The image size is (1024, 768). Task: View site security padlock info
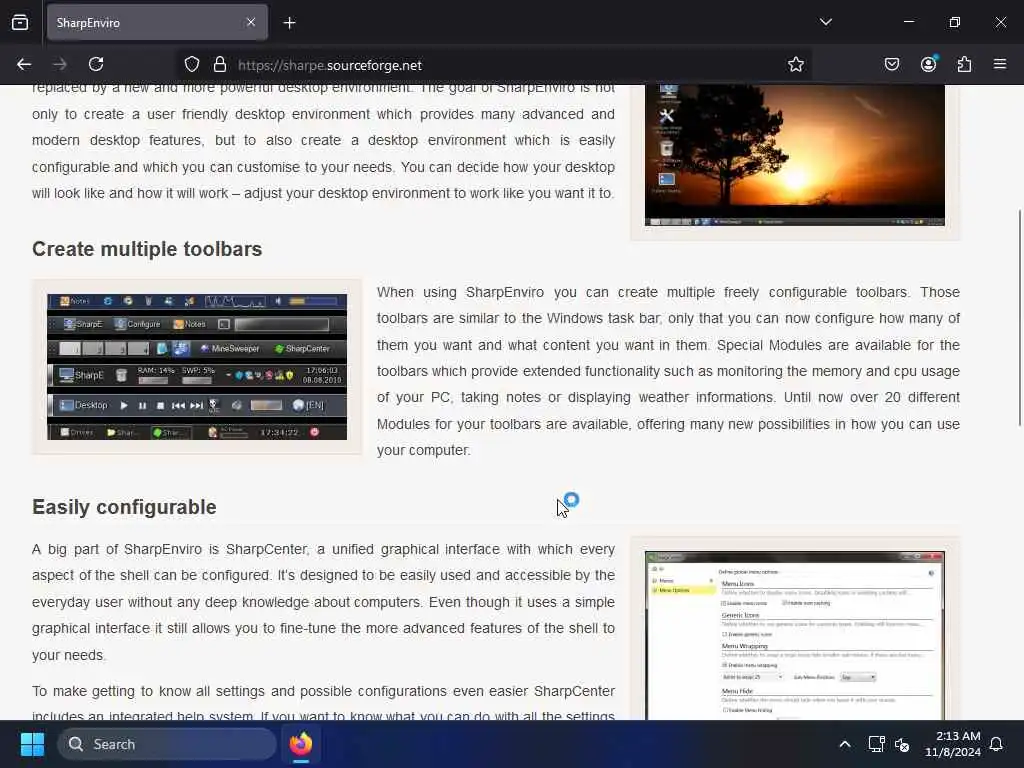pyautogui.click(x=220, y=65)
